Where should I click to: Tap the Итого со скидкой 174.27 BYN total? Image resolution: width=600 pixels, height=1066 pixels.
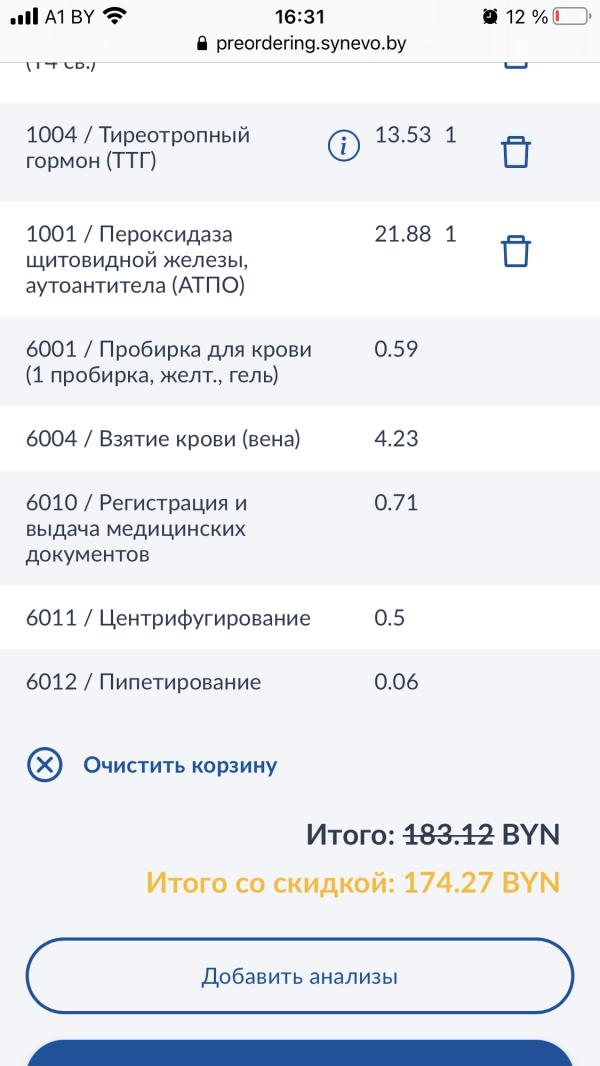click(x=353, y=882)
